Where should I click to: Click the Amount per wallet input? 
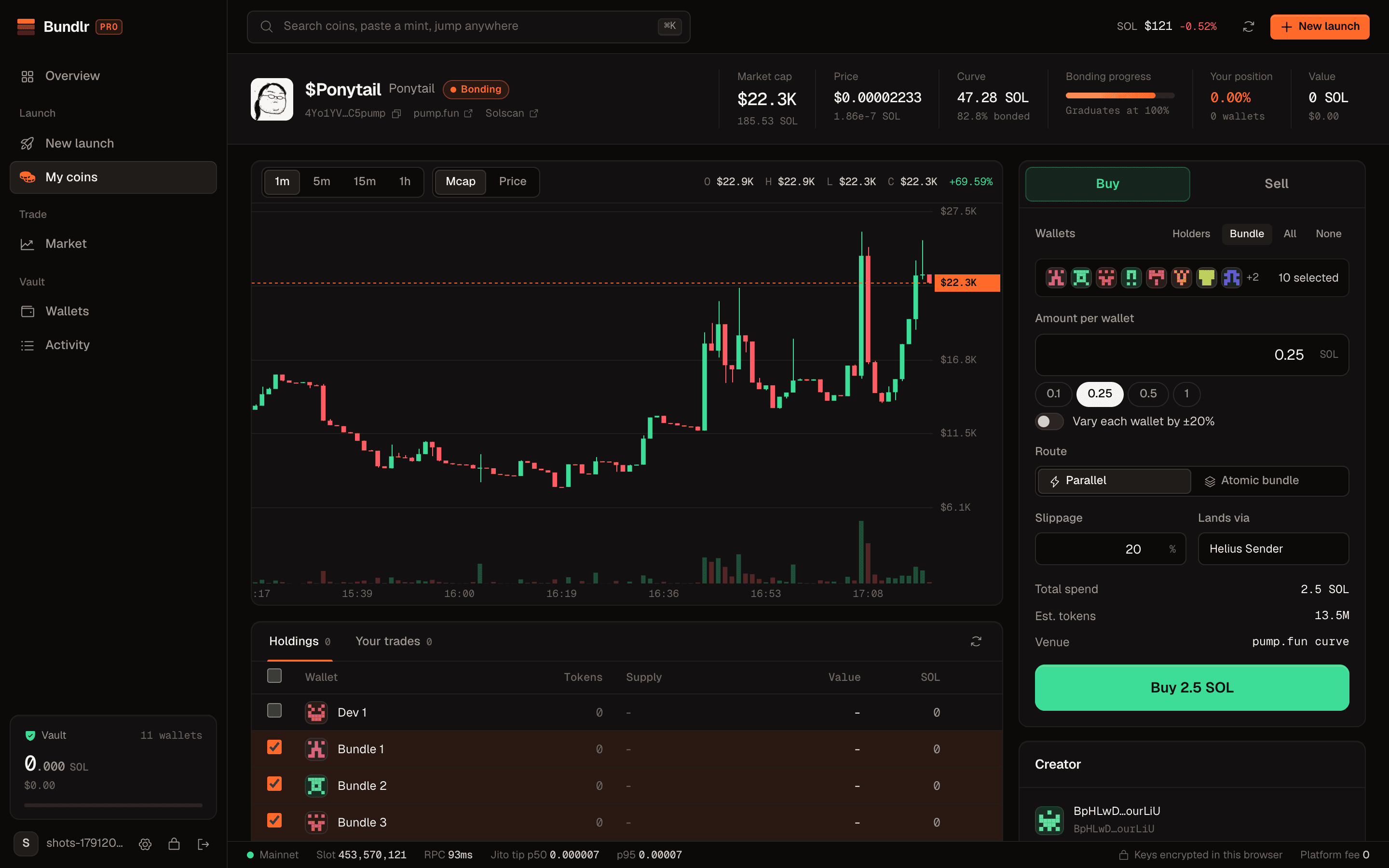coord(1192,355)
